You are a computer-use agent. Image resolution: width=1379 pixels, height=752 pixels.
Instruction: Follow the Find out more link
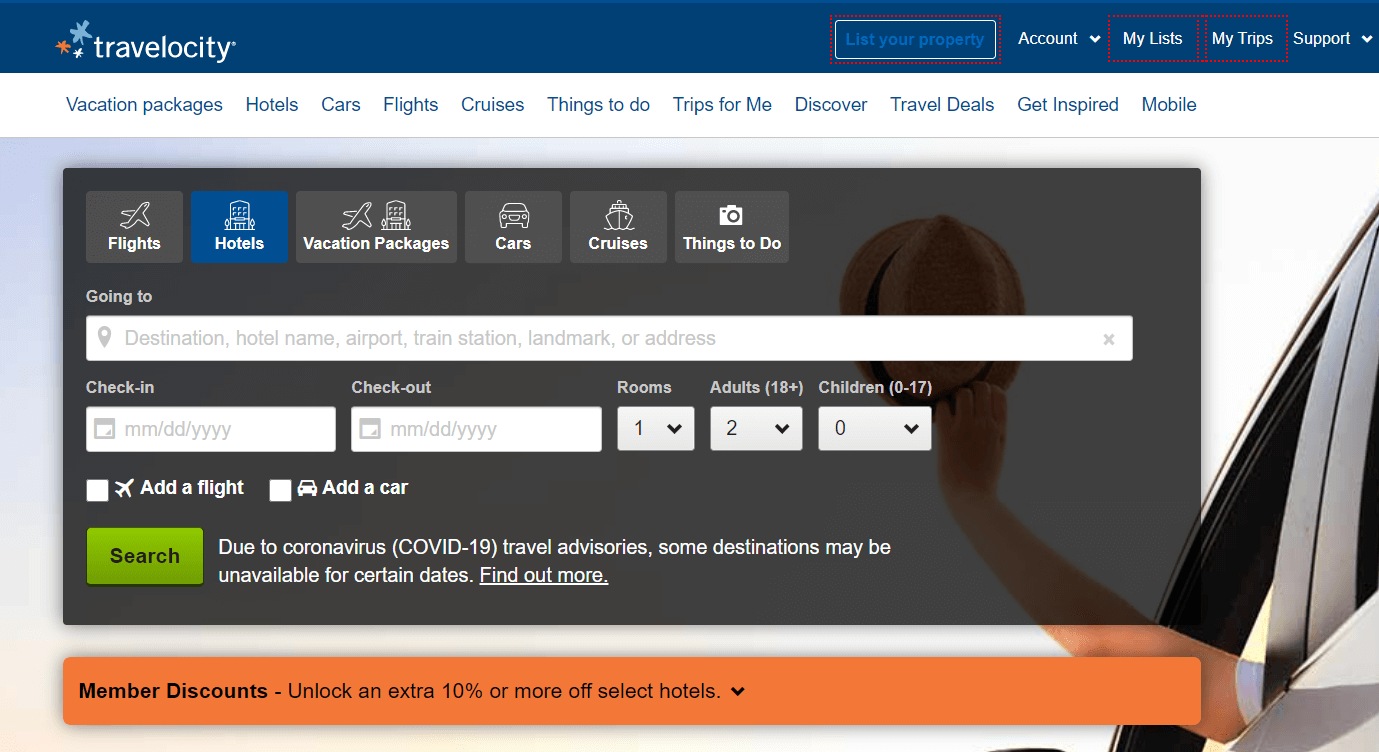544,575
